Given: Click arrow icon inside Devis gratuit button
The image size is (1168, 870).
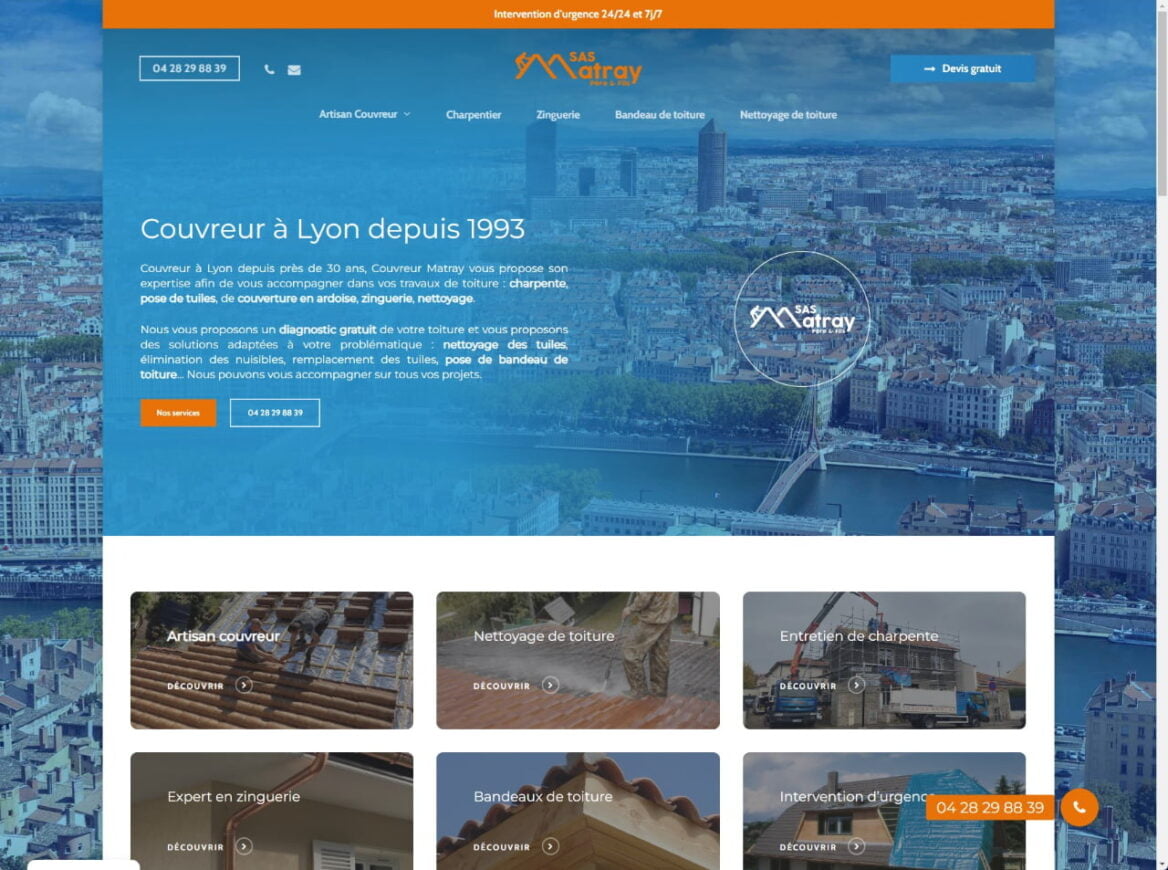Looking at the screenshot, I should (927, 68).
